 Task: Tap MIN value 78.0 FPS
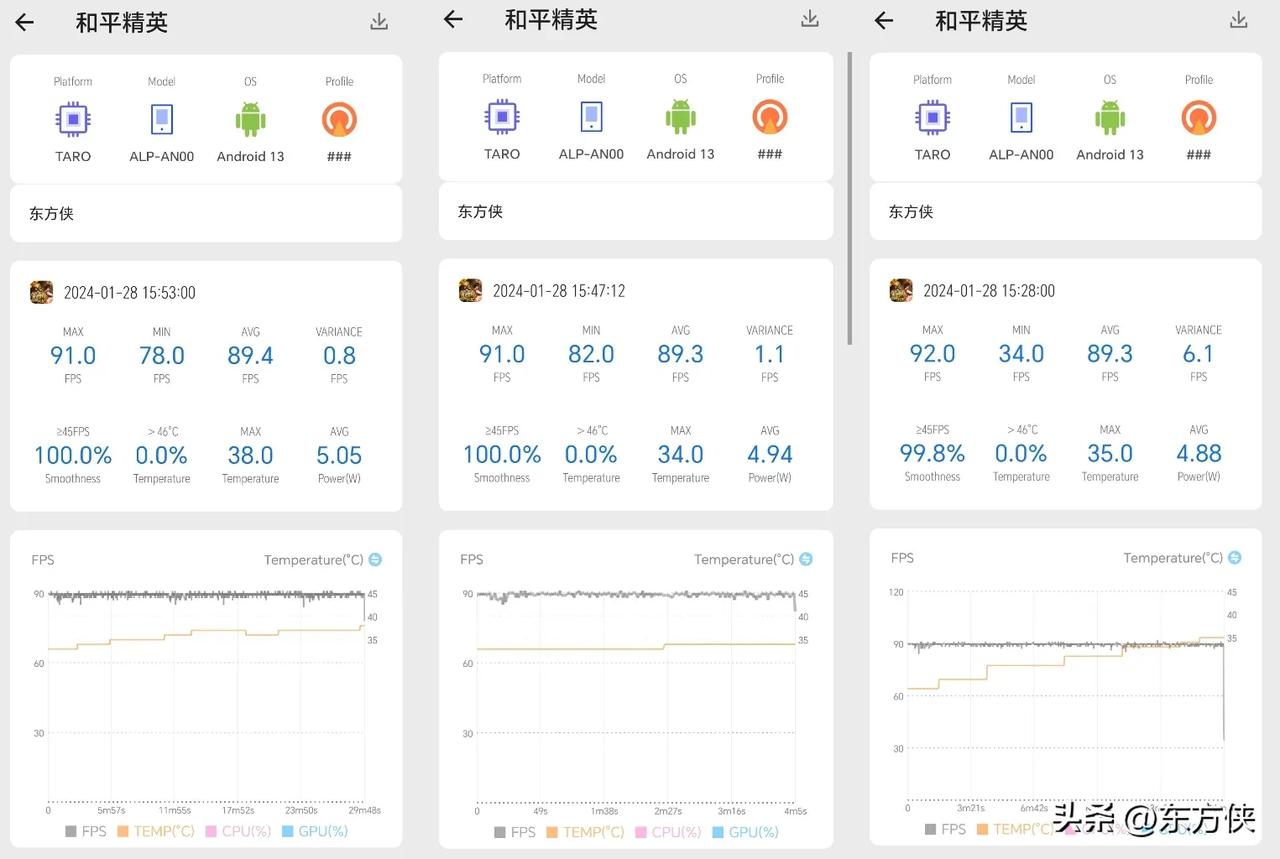tap(162, 356)
